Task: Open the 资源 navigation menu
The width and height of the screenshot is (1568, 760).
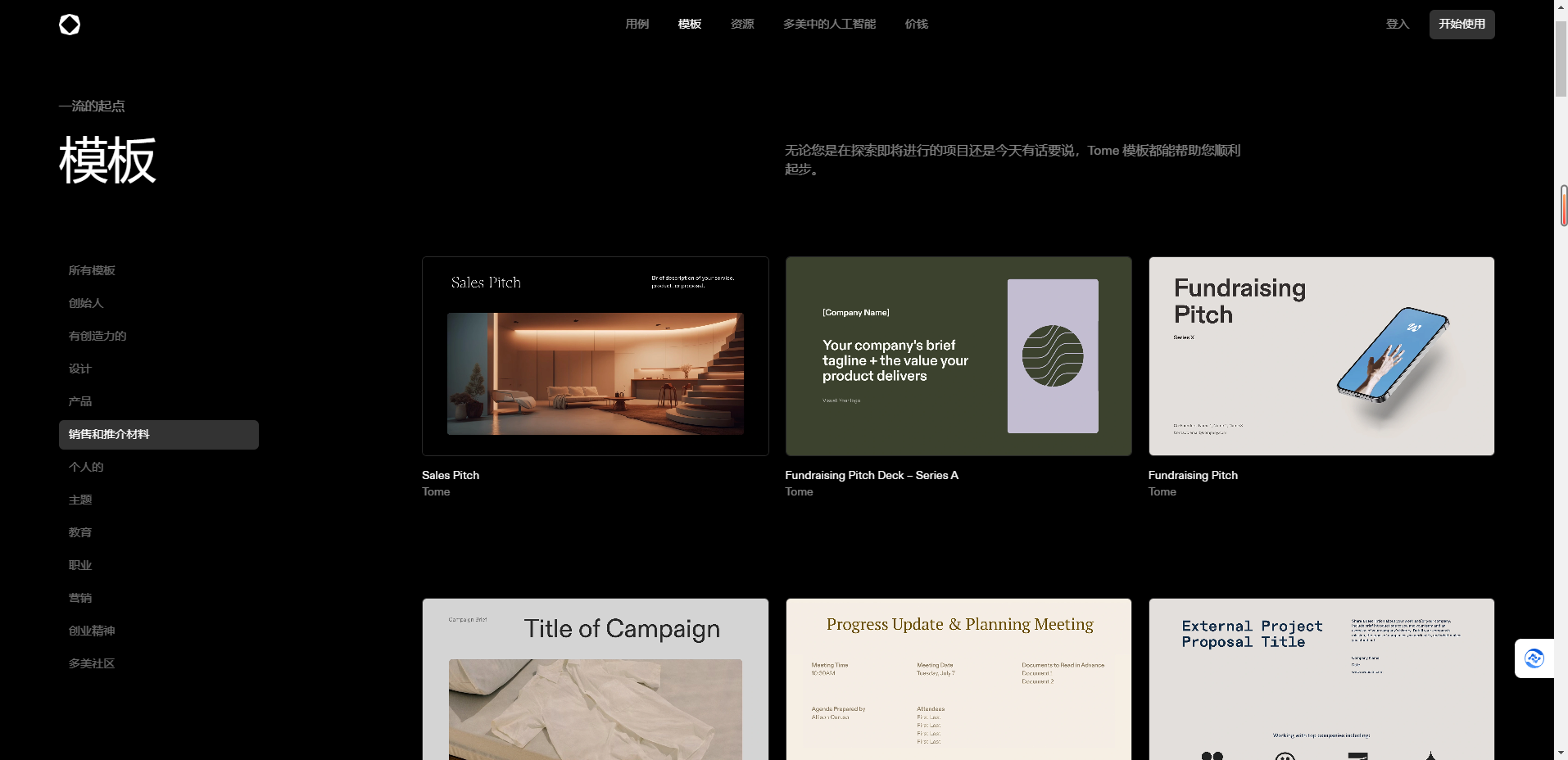Action: tap(742, 25)
